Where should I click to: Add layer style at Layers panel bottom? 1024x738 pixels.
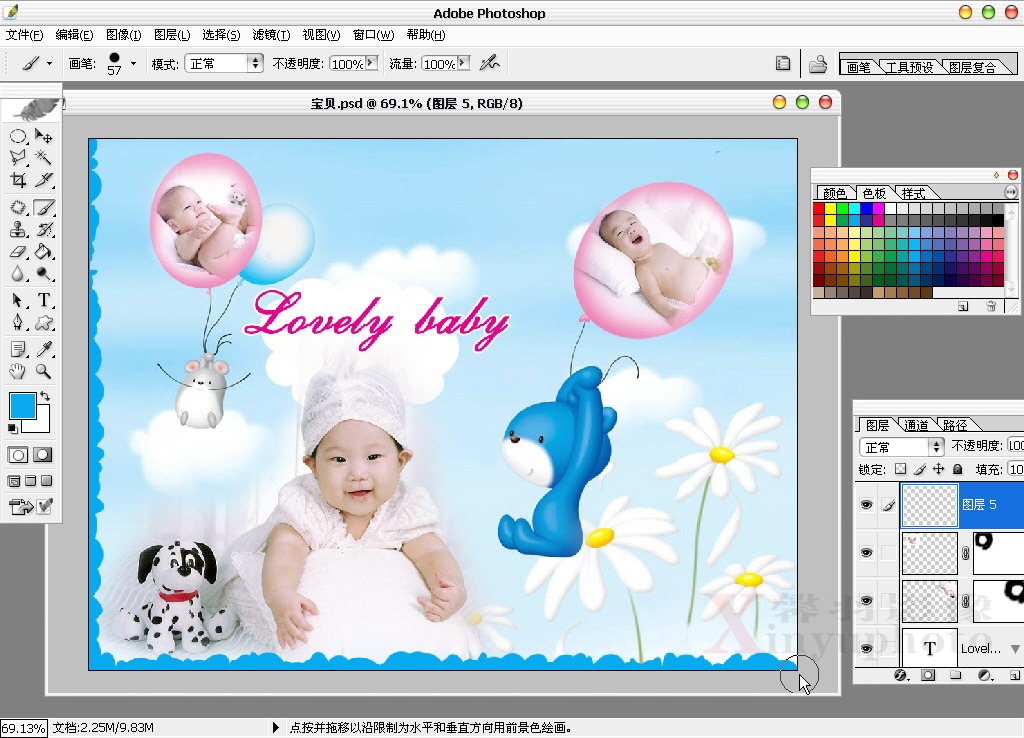tap(901, 675)
